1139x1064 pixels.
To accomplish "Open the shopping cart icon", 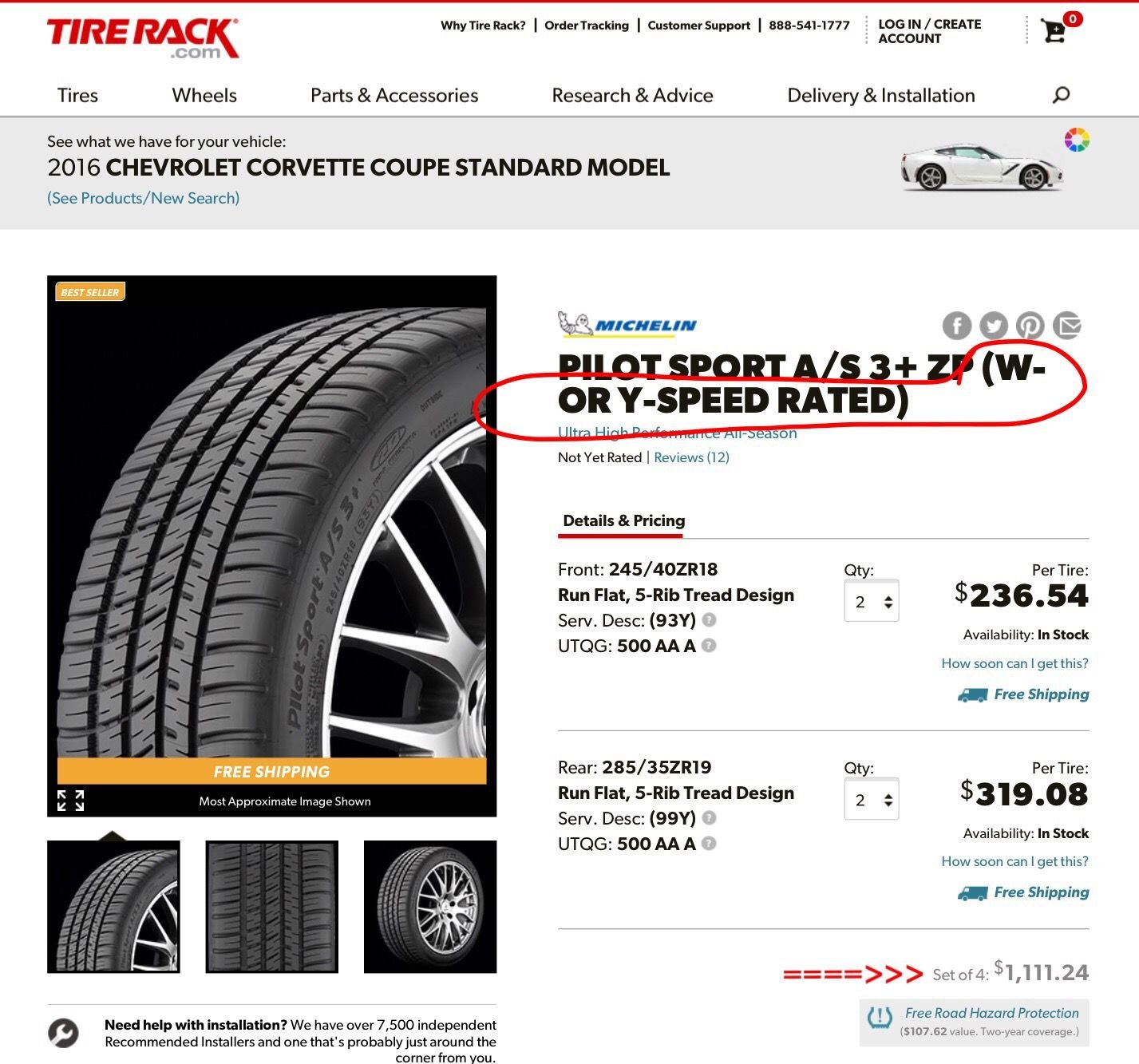I will (1054, 32).
